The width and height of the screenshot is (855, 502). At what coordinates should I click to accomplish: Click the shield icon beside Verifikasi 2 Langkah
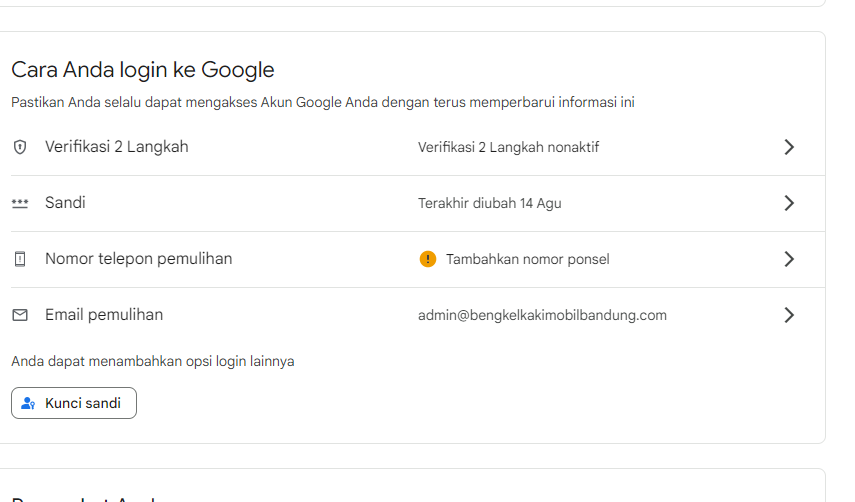(20, 147)
